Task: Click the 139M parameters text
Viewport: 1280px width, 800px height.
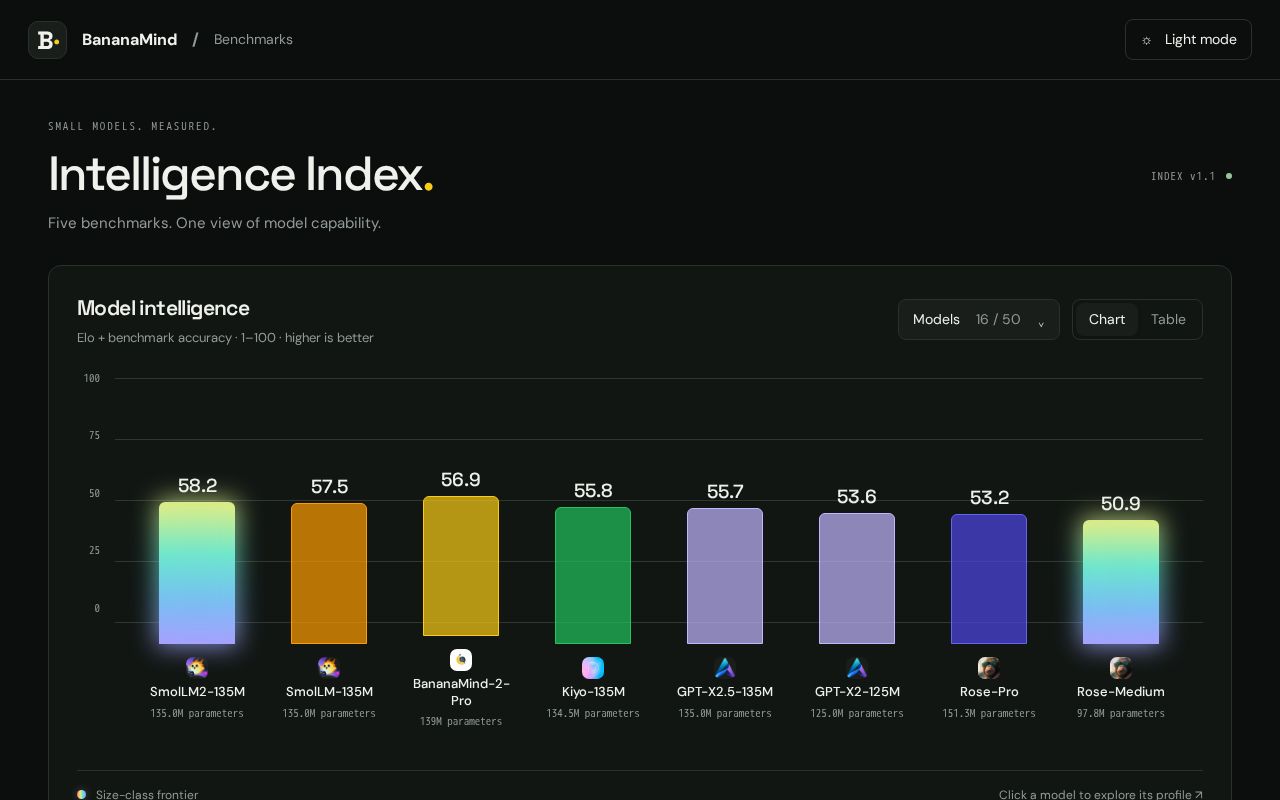Action: (x=461, y=722)
